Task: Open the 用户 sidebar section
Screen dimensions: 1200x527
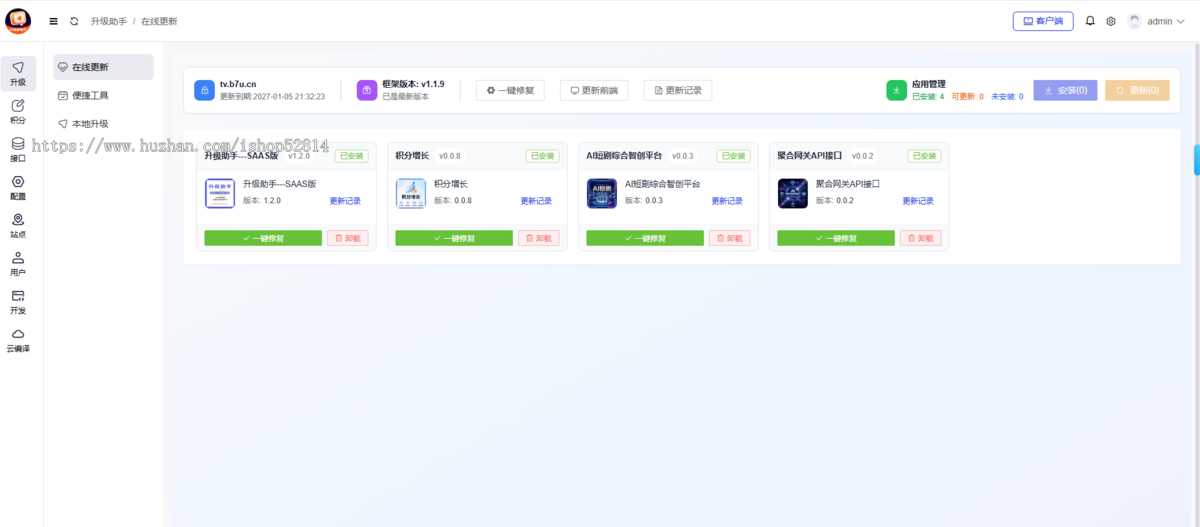Action: coord(18,264)
